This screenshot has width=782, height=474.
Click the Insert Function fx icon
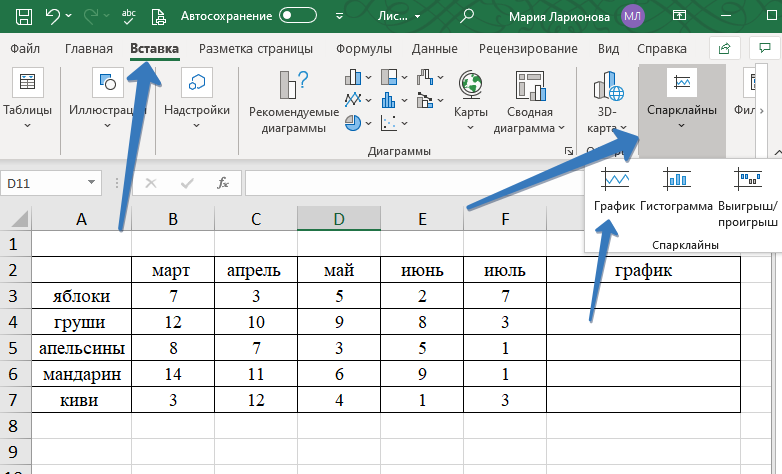[x=223, y=183]
